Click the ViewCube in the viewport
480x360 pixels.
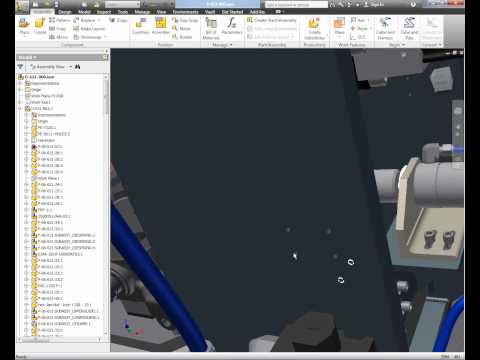coord(441,80)
